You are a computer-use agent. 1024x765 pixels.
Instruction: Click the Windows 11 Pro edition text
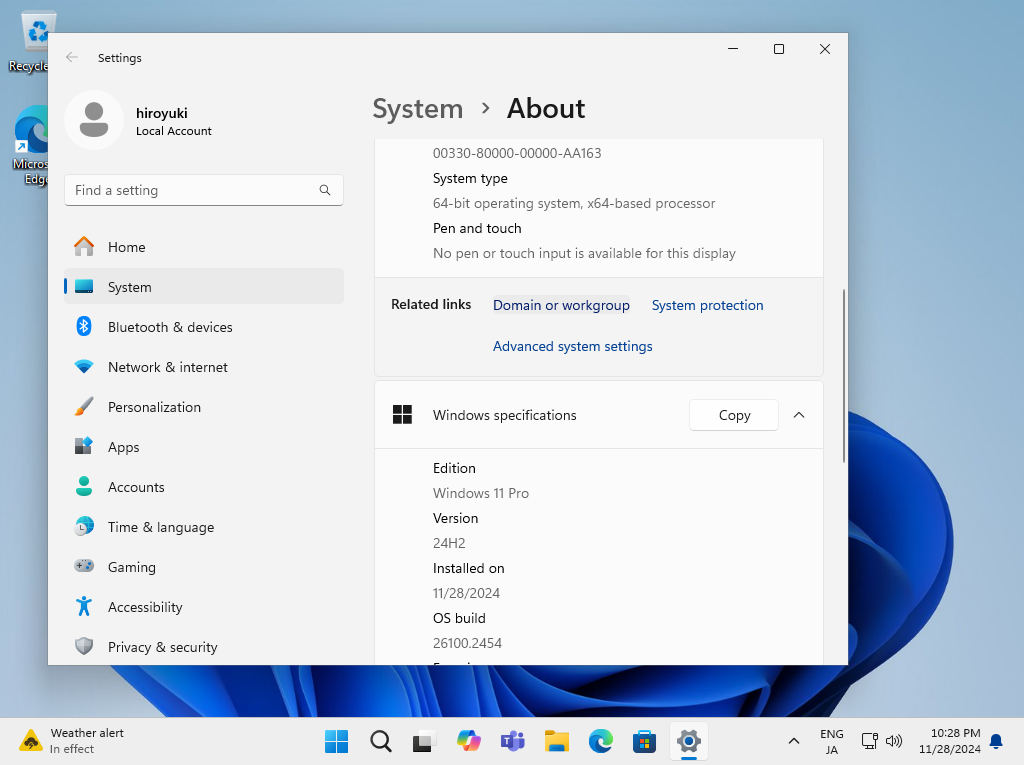(481, 493)
